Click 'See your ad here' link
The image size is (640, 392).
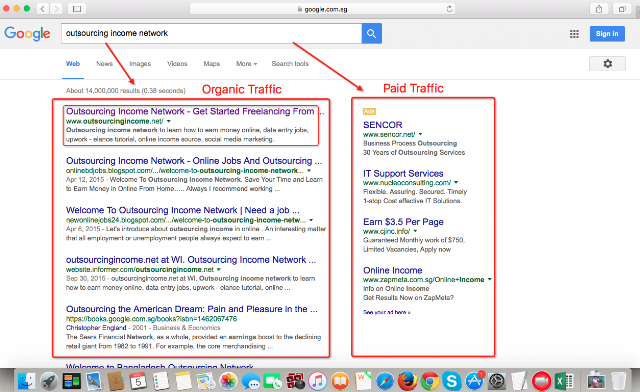(x=387, y=312)
